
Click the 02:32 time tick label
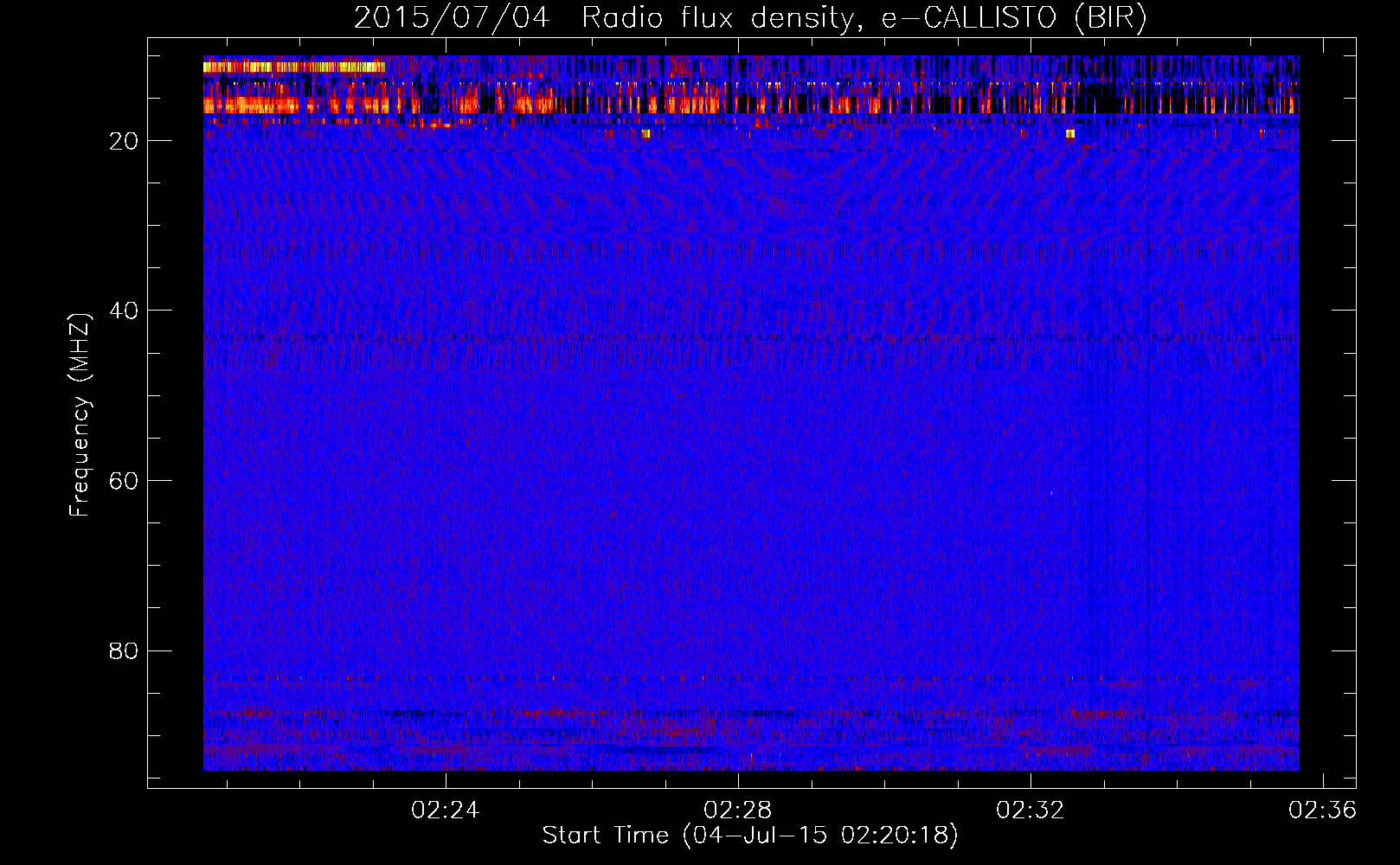(1030, 811)
